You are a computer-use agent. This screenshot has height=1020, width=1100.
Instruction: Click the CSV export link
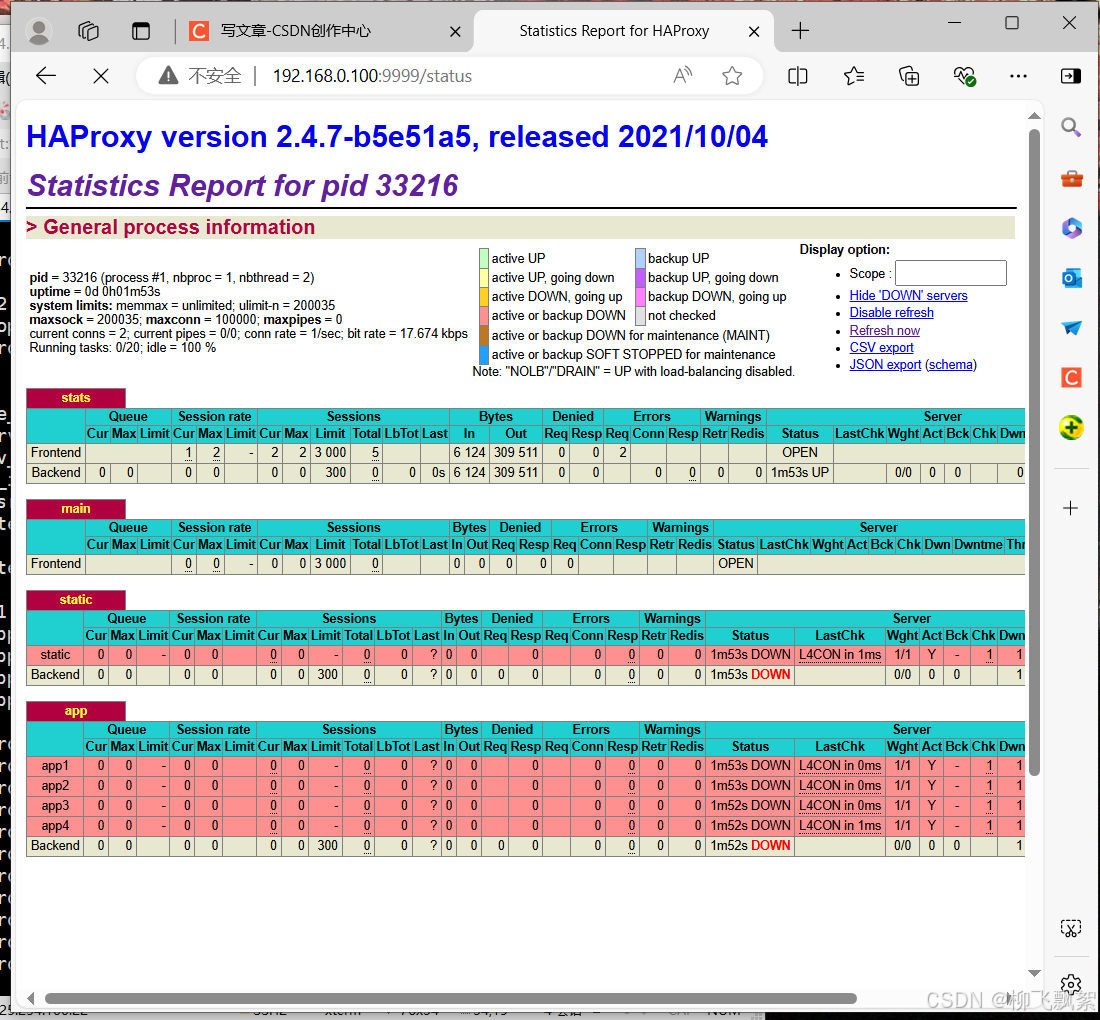tap(881, 347)
